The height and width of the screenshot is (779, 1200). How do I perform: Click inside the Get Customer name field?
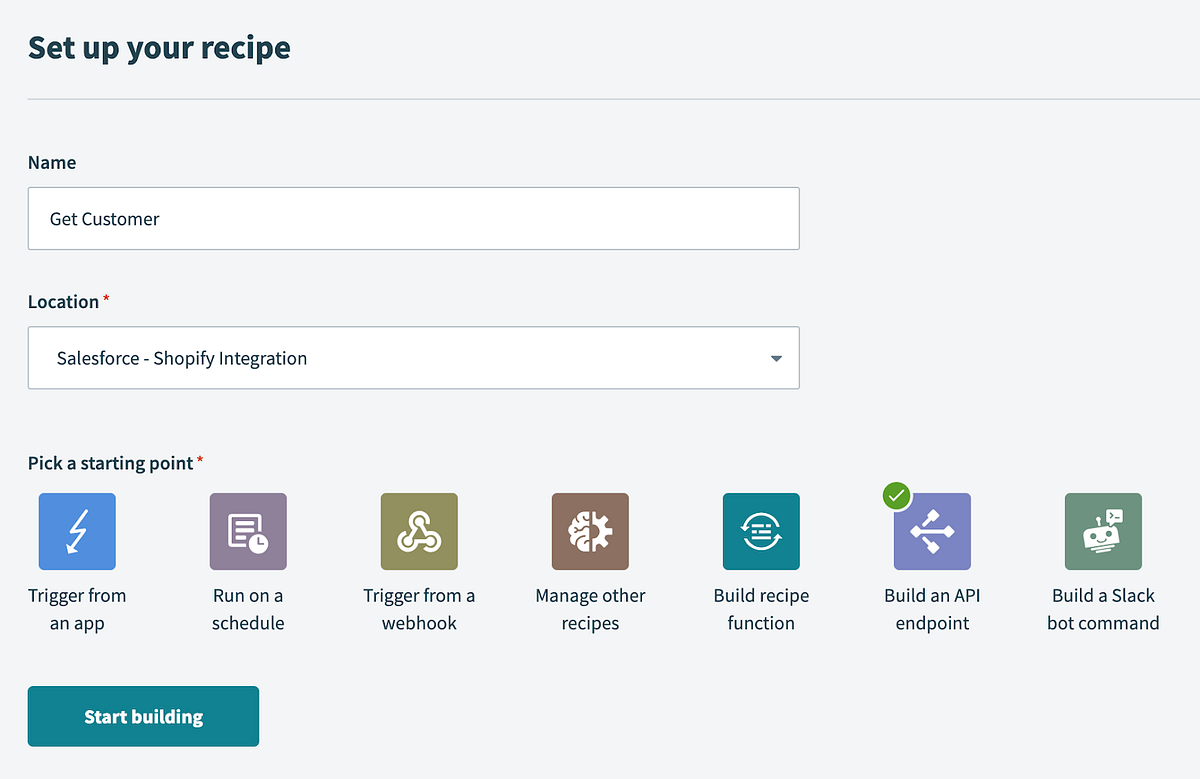coord(413,218)
